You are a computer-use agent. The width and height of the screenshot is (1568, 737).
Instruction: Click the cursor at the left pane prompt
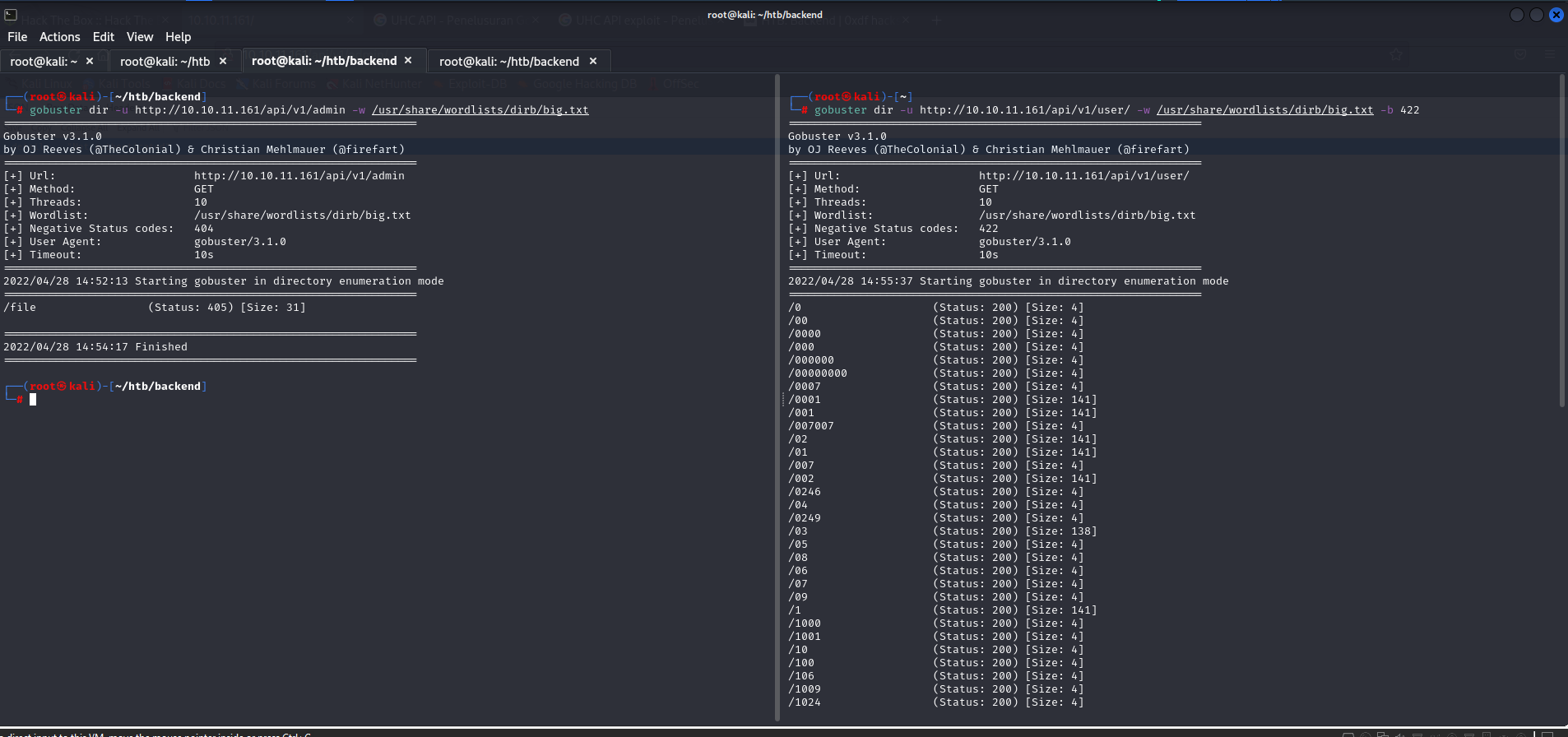coord(33,400)
